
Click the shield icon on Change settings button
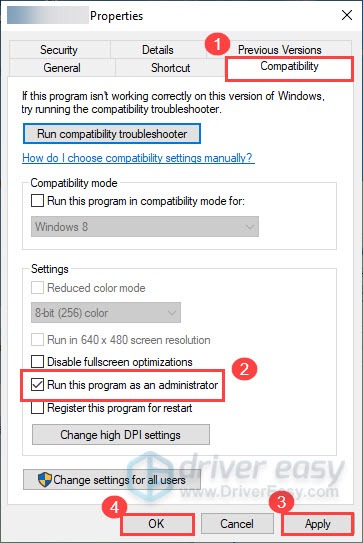click(45, 480)
